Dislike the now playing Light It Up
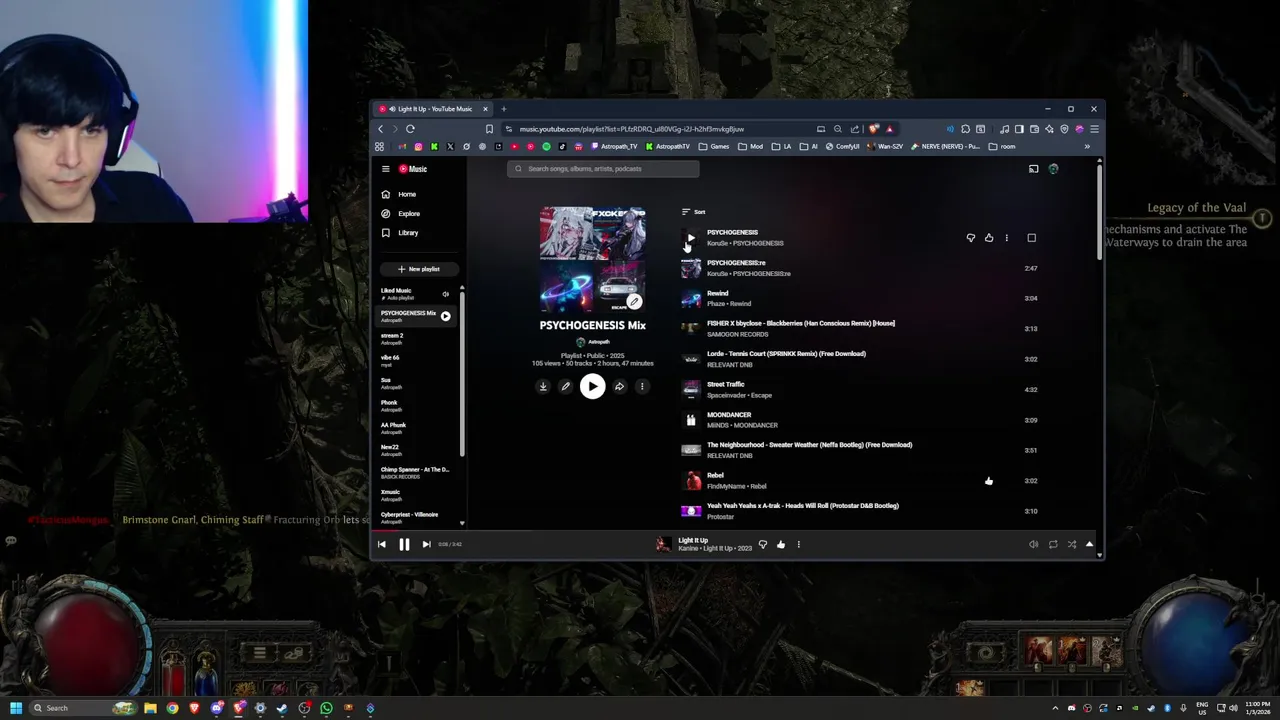 763,544
